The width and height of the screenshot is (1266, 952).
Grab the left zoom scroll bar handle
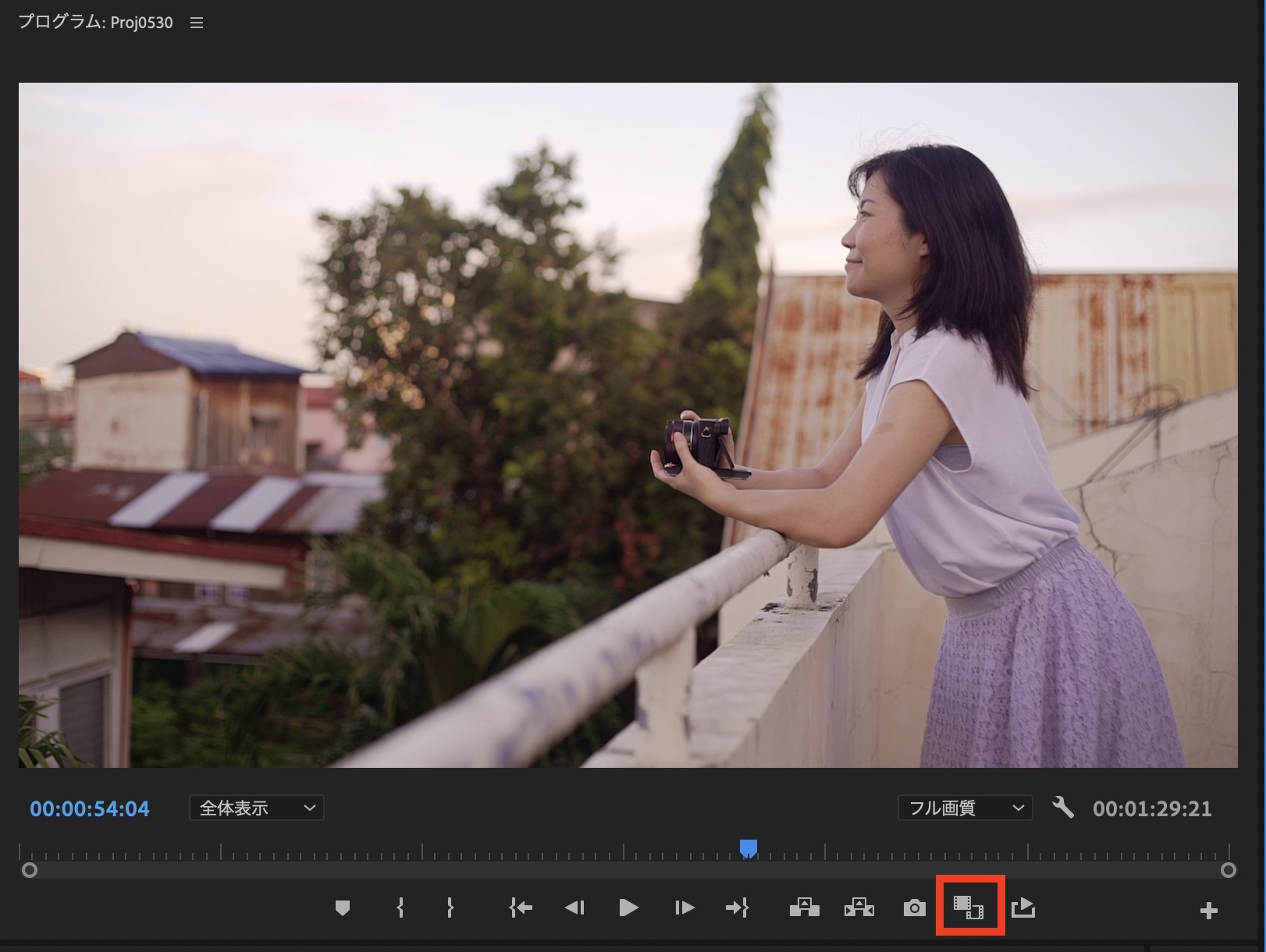(30, 869)
